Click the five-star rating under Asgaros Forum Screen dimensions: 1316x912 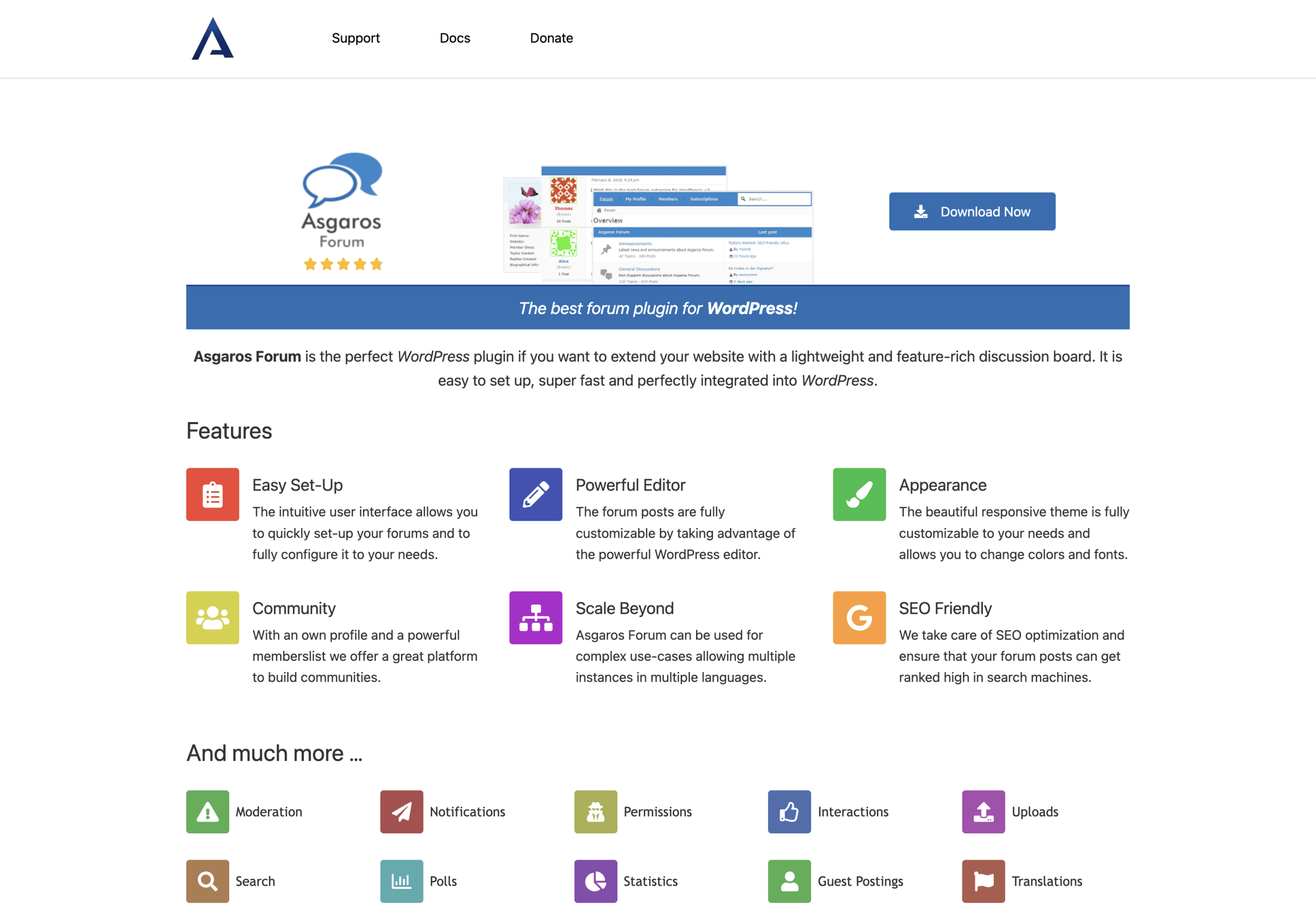tap(343, 264)
